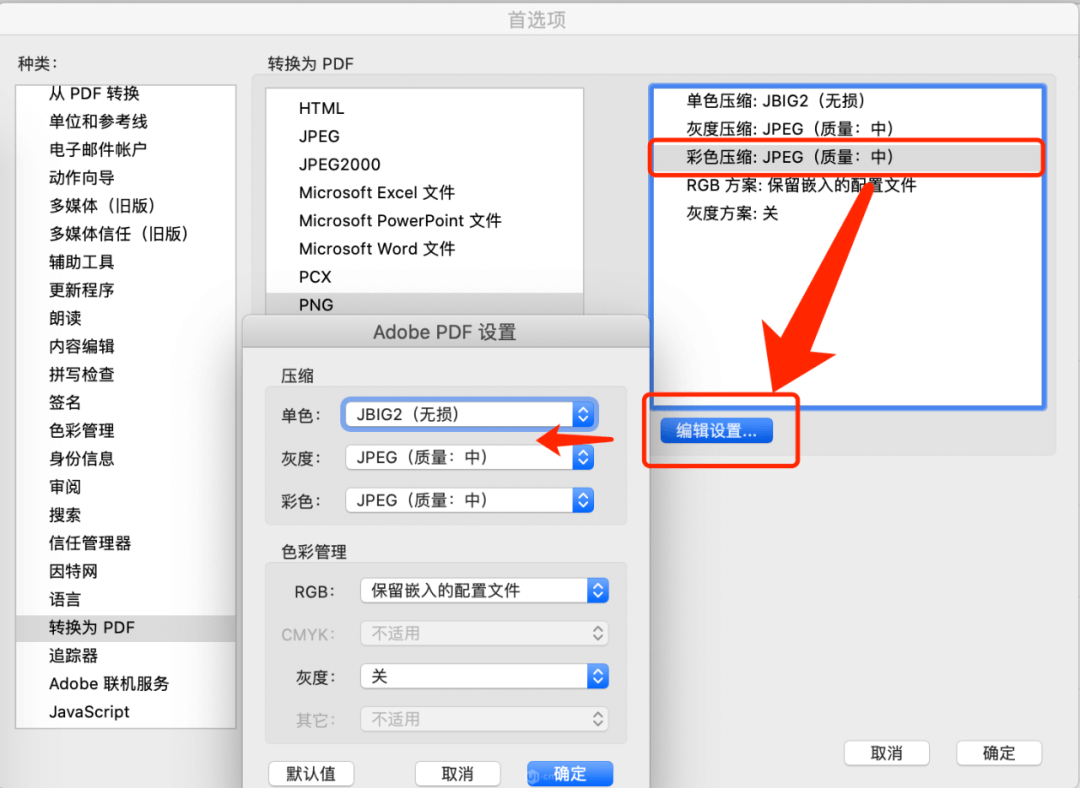Choose JPEG in the file format list
Image resolution: width=1080 pixels, height=788 pixels.
[425, 136]
